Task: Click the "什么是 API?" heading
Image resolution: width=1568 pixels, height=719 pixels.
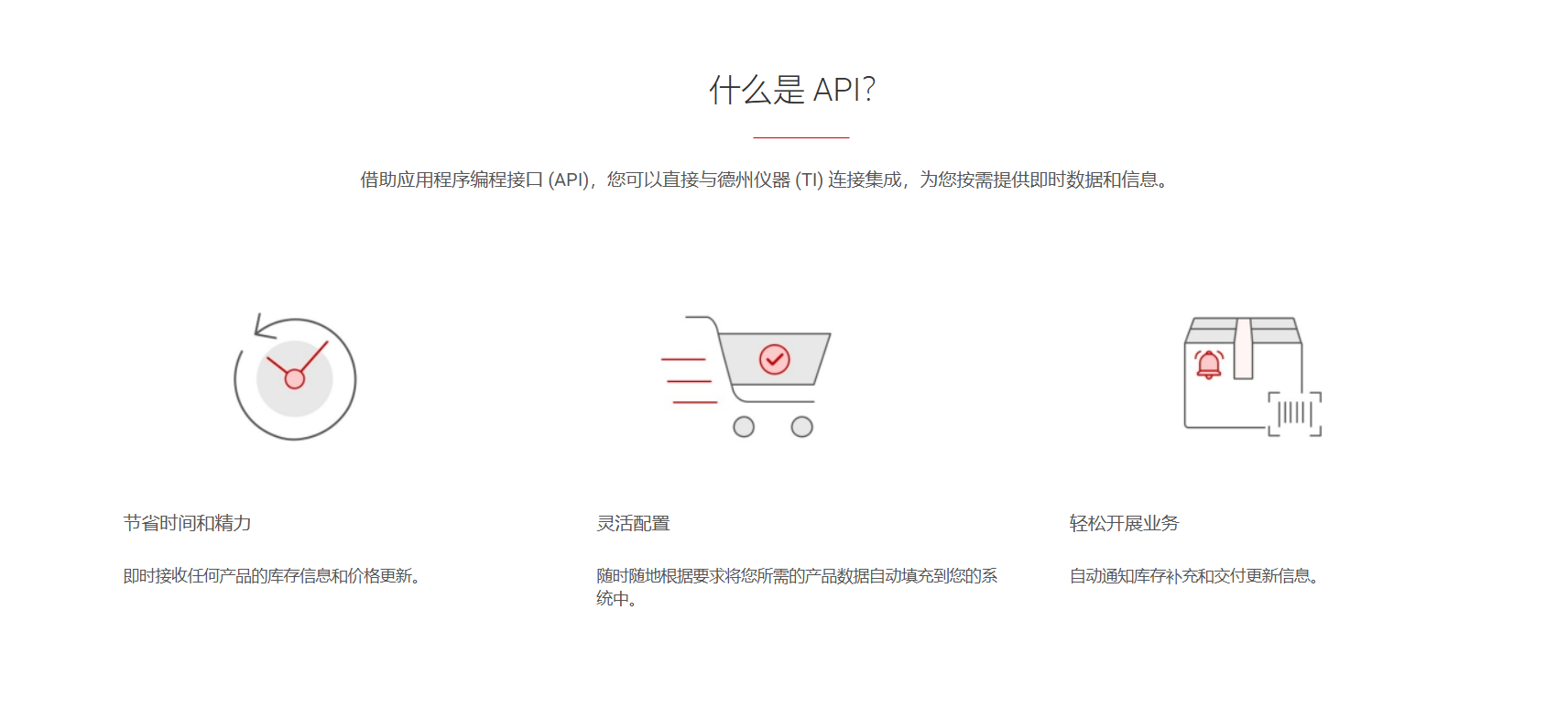Action: 792,90
